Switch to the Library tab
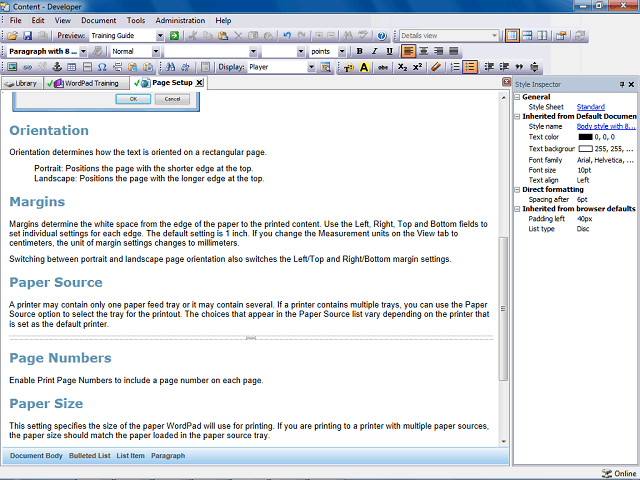 click(22, 83)
